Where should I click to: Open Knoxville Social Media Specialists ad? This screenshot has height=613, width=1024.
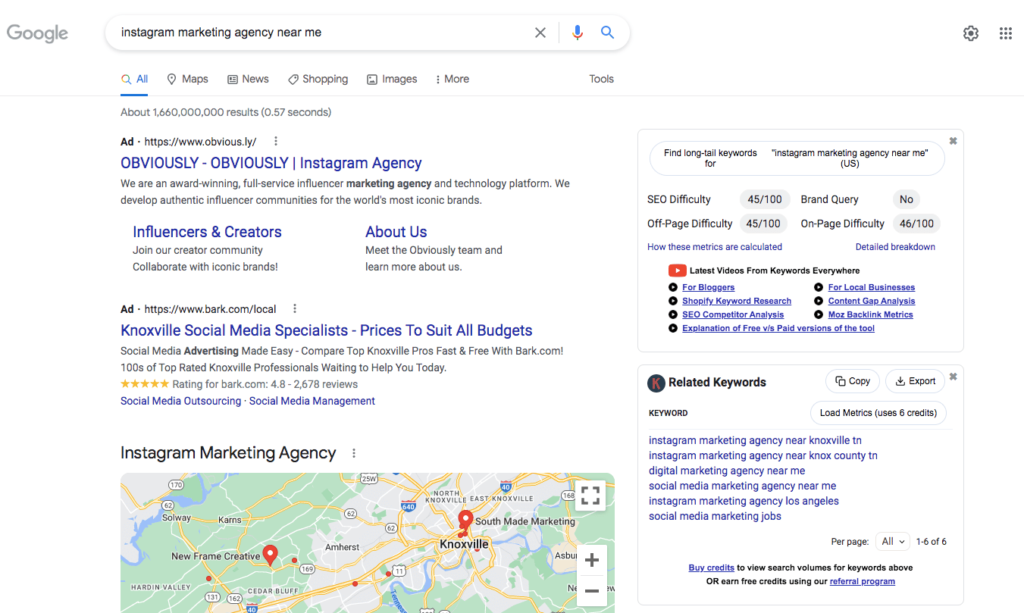point(326,330)
